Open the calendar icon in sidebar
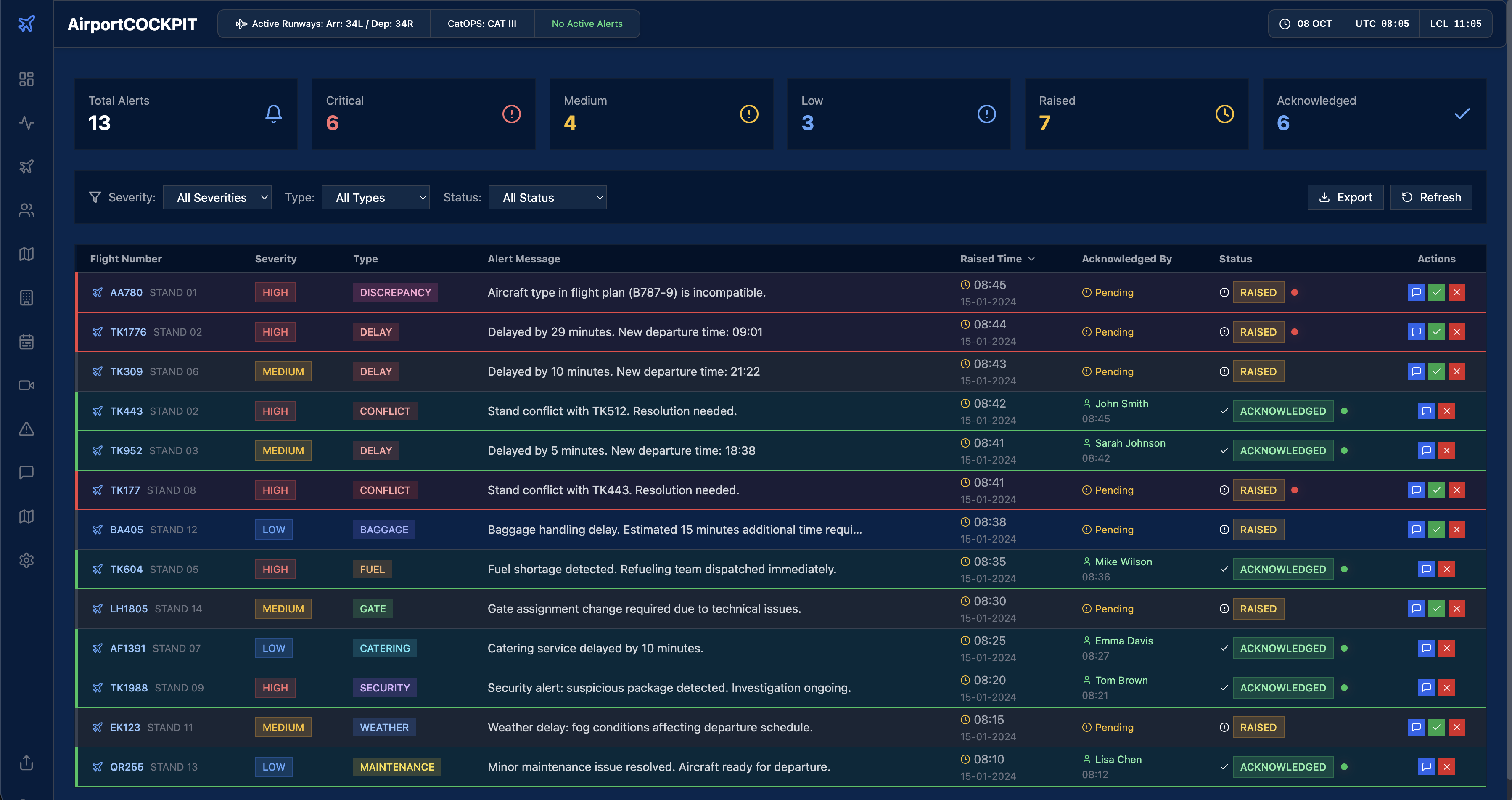The image size is (1512, 800). pos(26,342)
